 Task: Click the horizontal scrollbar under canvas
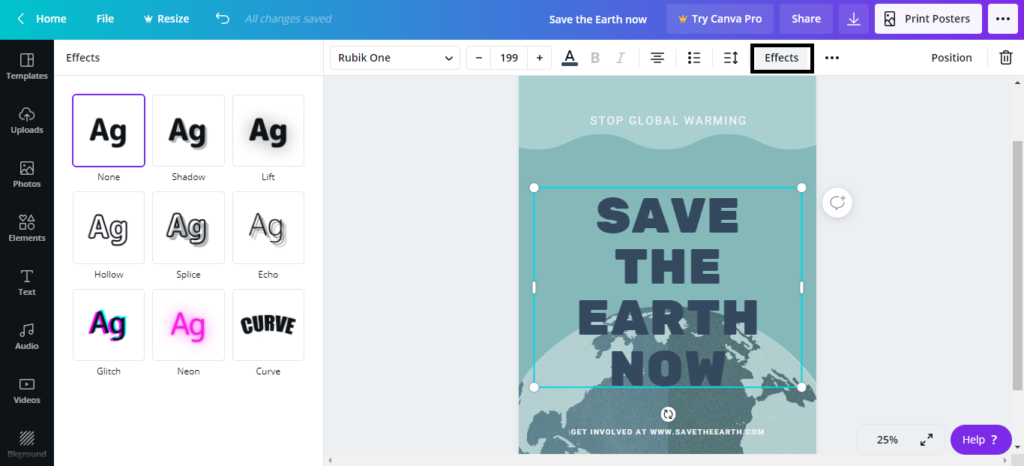point(668,460)
